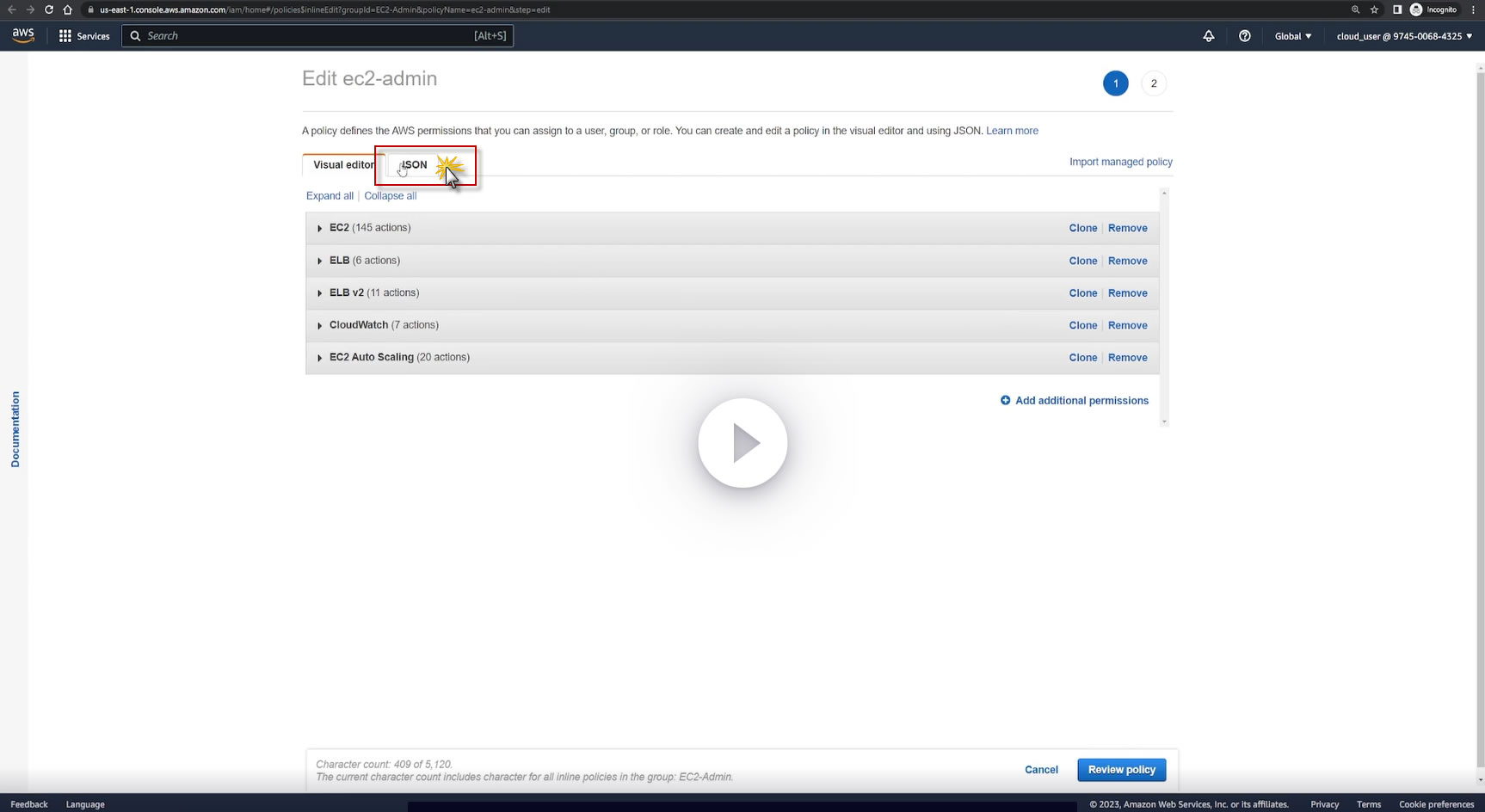Click the browser forward arrow

[x=30, y=9]
